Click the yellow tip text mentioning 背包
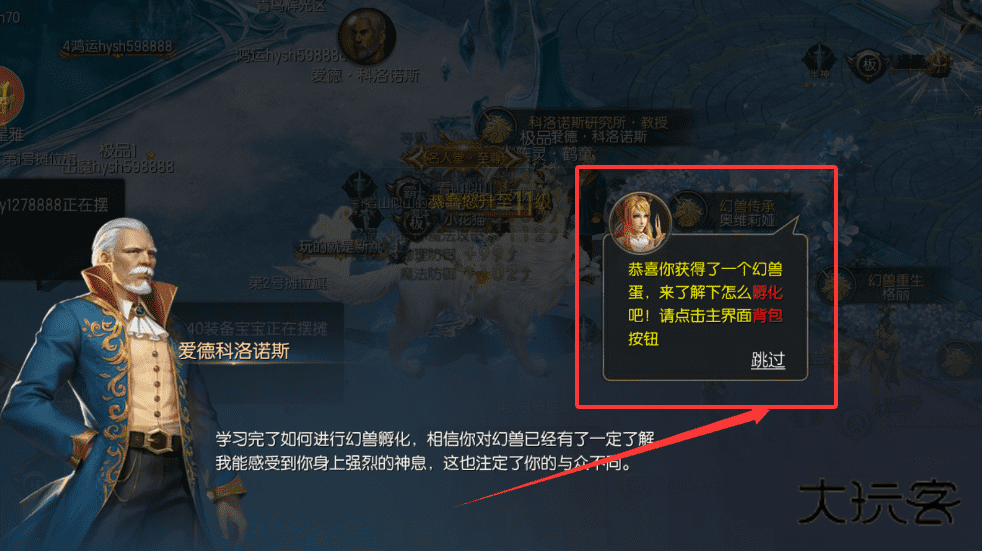 coord(705,304)
